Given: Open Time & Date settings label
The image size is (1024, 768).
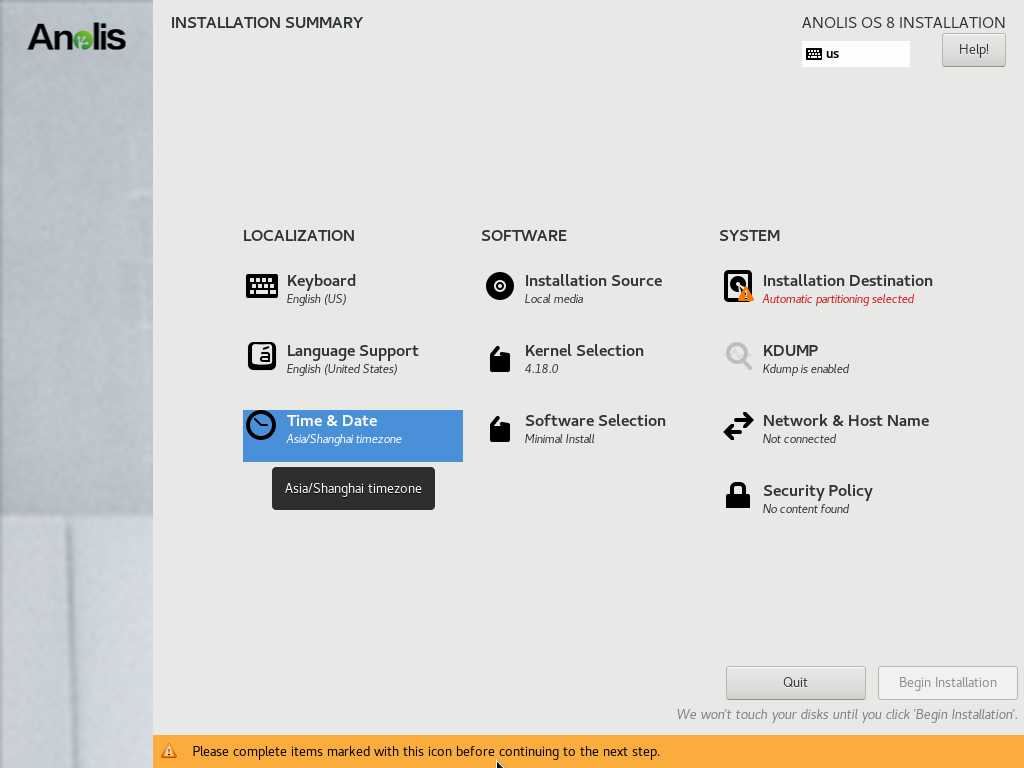Looking at the screenshot, I should click(x=332, y=421).
